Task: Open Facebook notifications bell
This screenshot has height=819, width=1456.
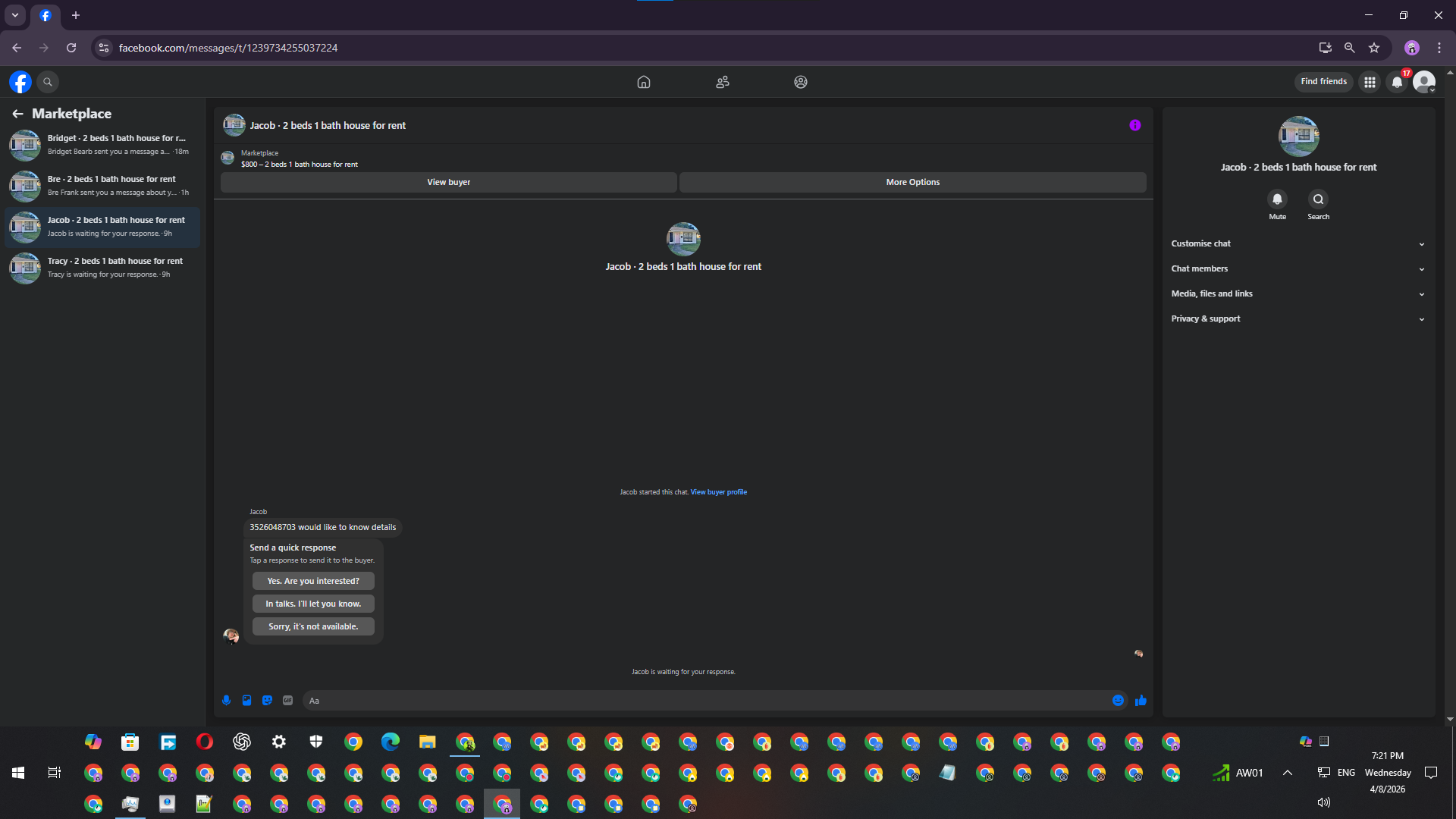Action: click(x=1397, y=82)
